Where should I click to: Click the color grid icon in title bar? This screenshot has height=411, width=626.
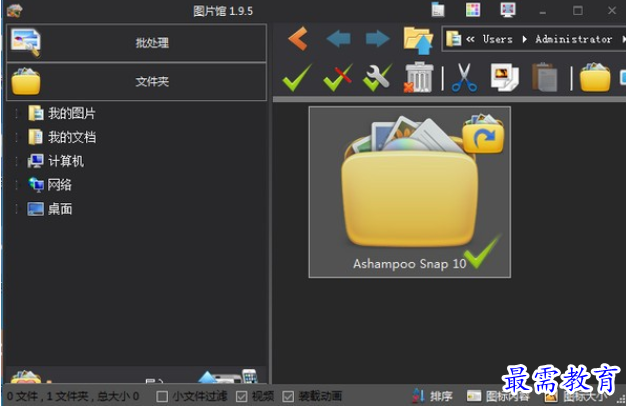tap(473, 10)
